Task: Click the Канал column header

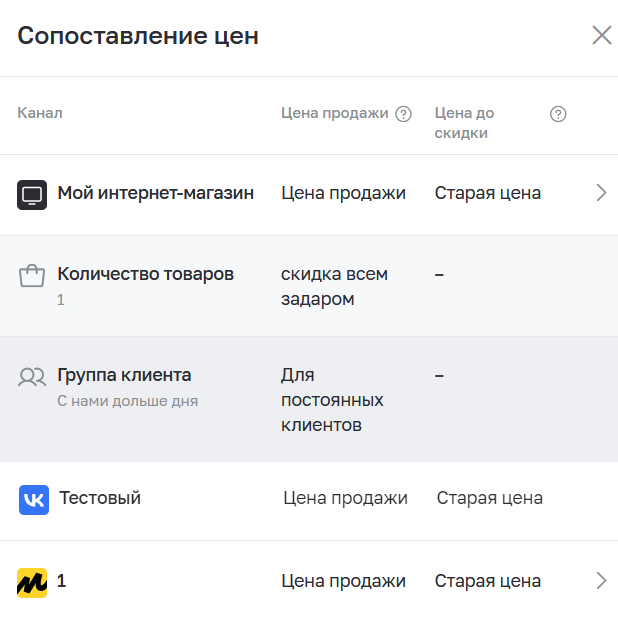Action: [x=40, y=113]
